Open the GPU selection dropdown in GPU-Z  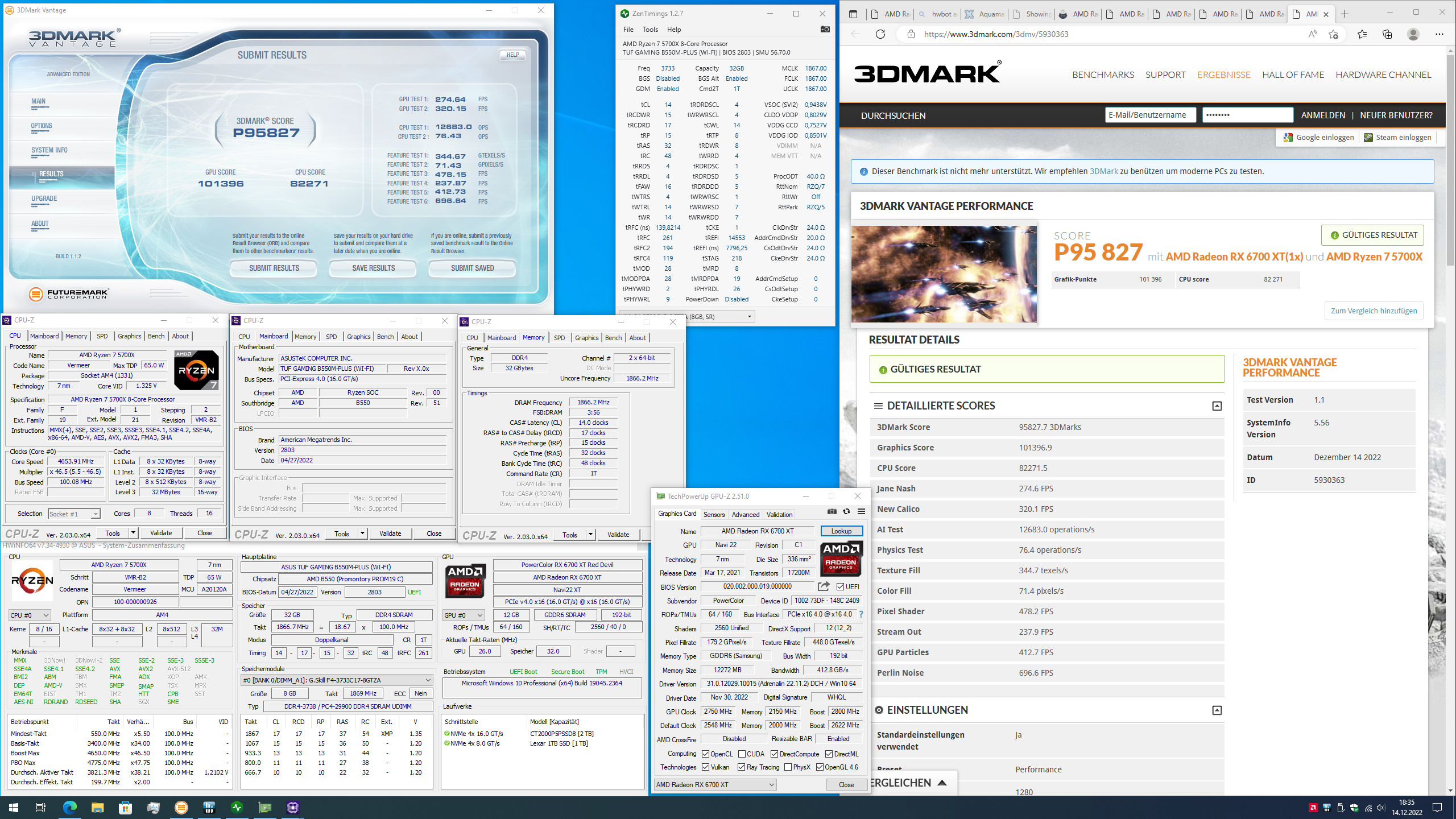tap(715, 785)
